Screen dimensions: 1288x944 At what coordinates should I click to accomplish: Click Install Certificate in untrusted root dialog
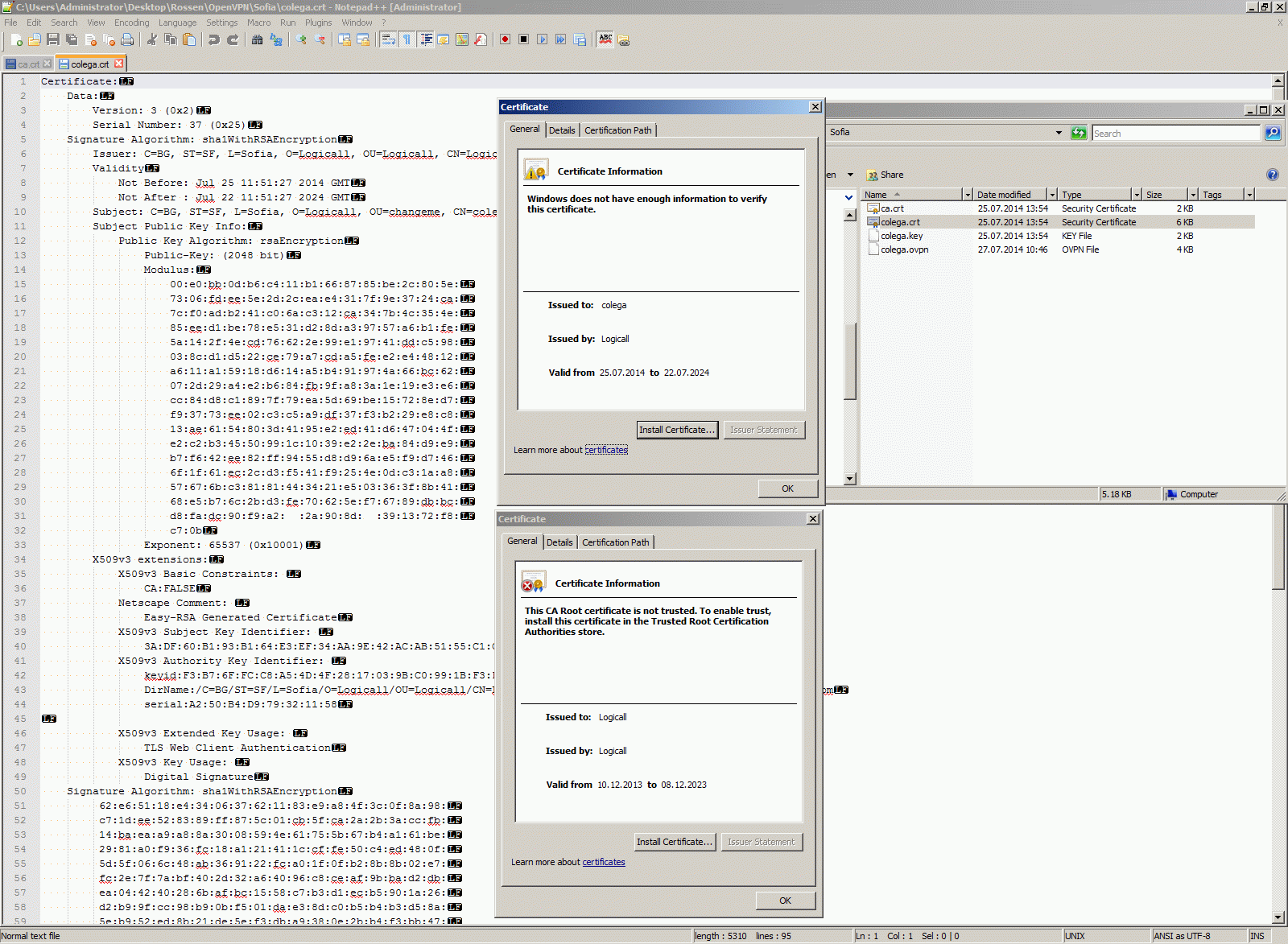[675, 842]
